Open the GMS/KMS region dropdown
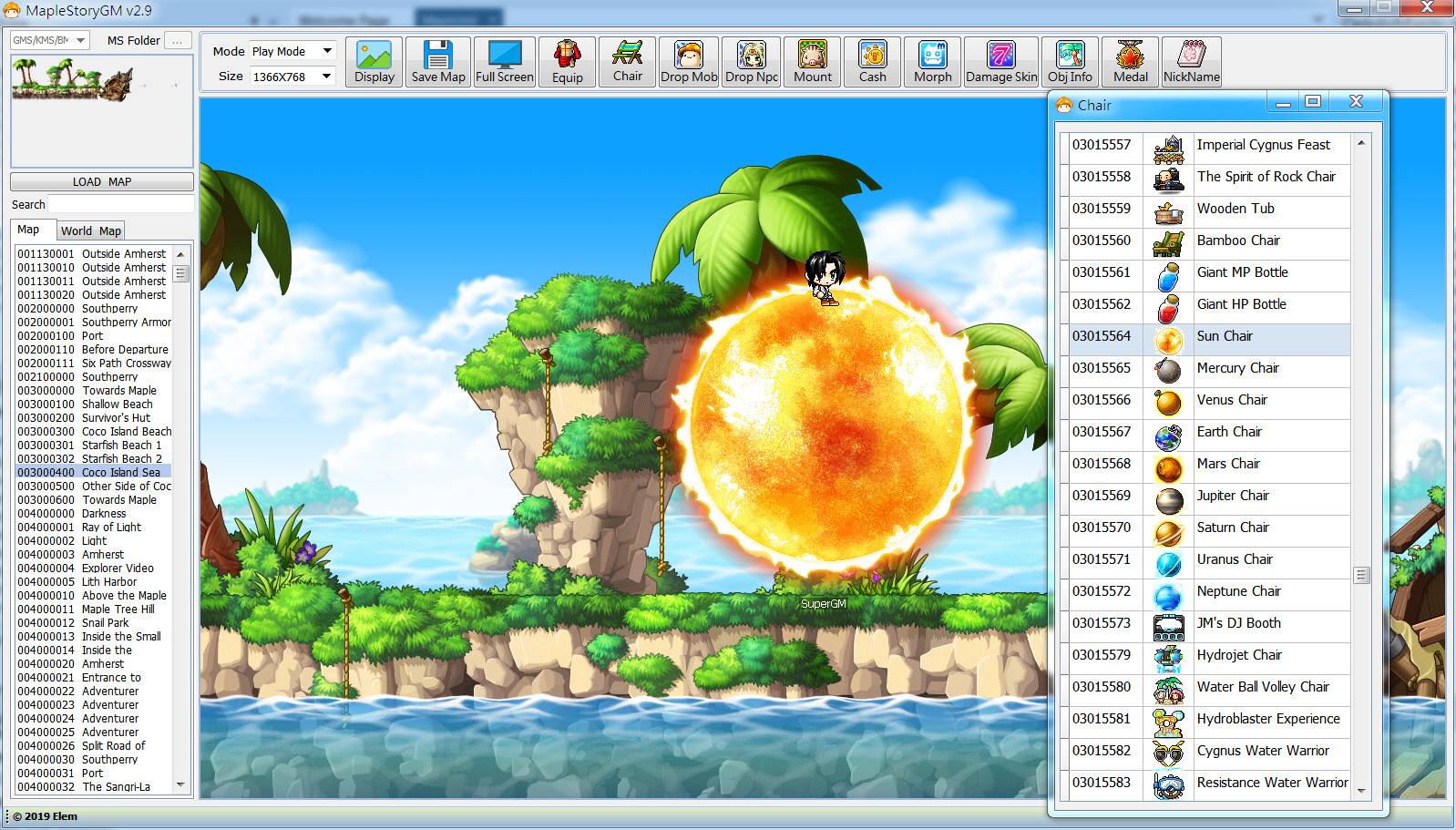Image resolution: width=1456 pixels, height=830 pixels. [x=49, y=40]
